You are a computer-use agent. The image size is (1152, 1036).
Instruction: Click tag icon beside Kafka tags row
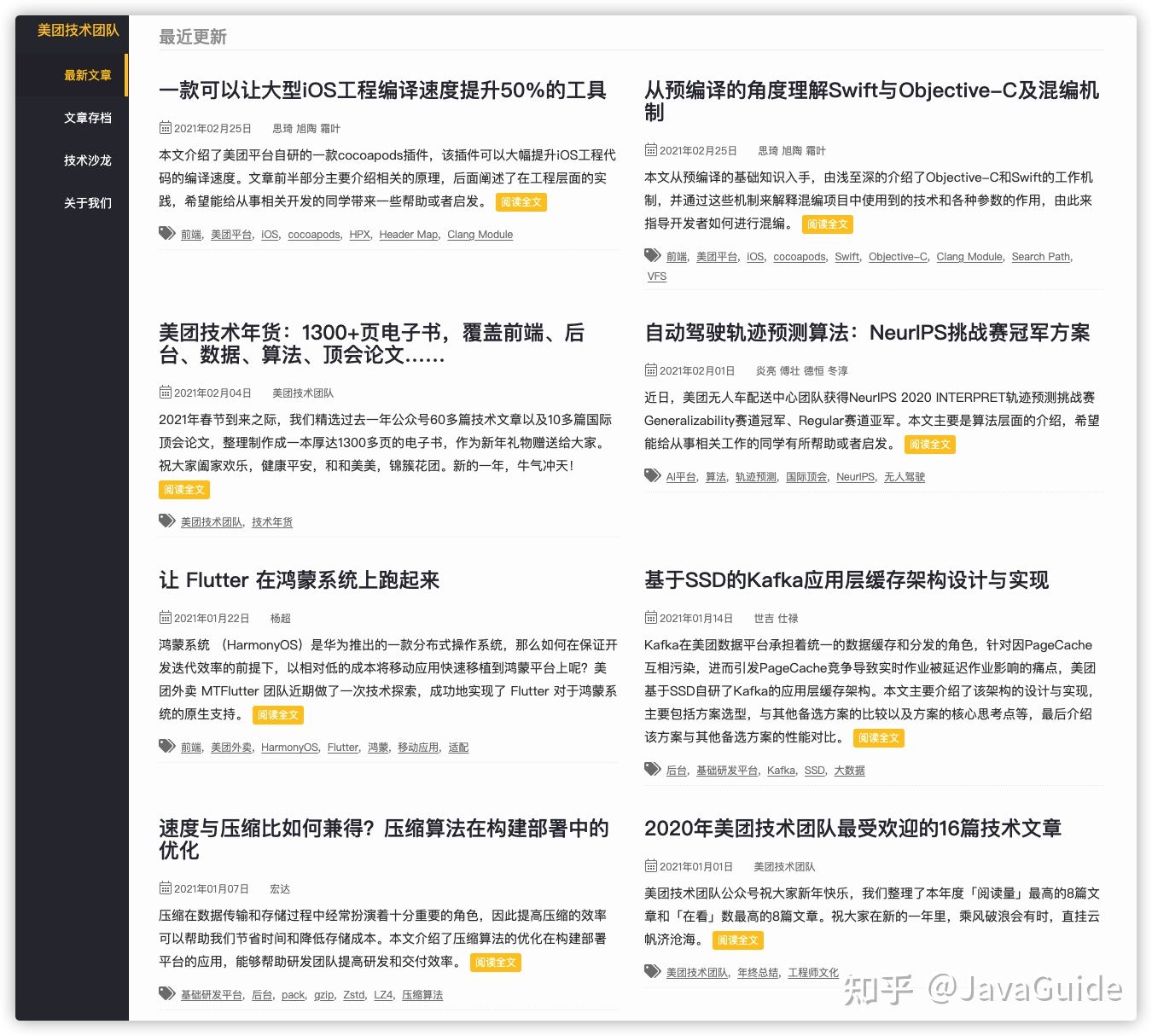[653, 769]
